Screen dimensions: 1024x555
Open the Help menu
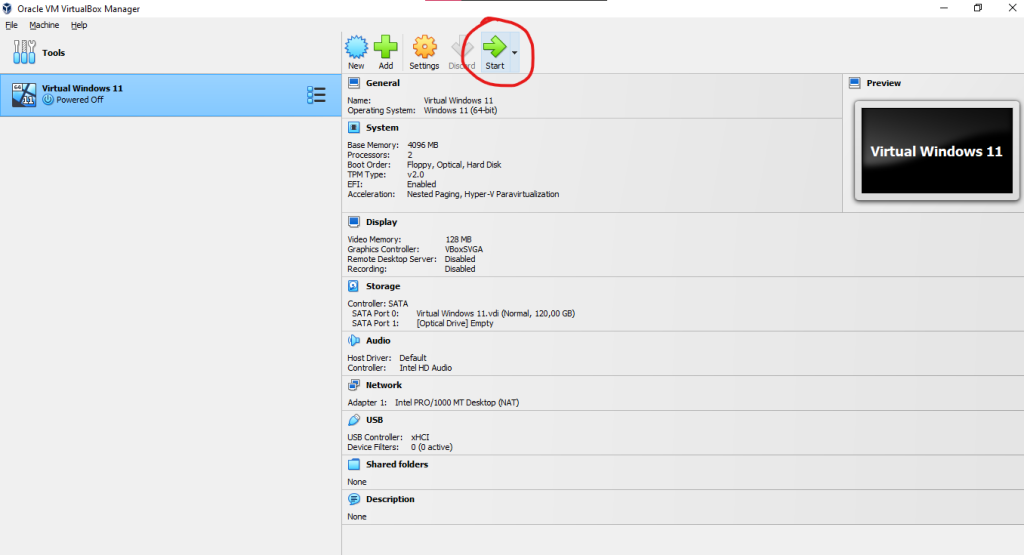click(x=79, y=25)
